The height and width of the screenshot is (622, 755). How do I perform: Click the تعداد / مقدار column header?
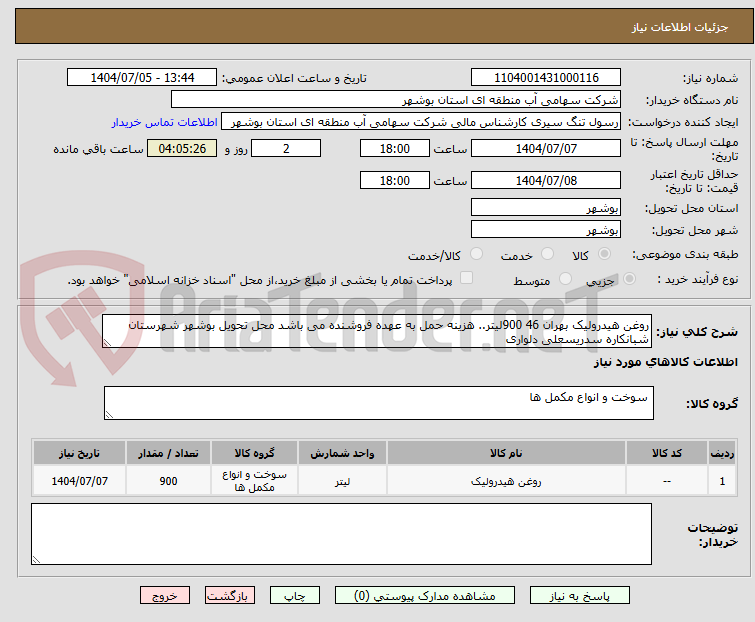[169, 453]
